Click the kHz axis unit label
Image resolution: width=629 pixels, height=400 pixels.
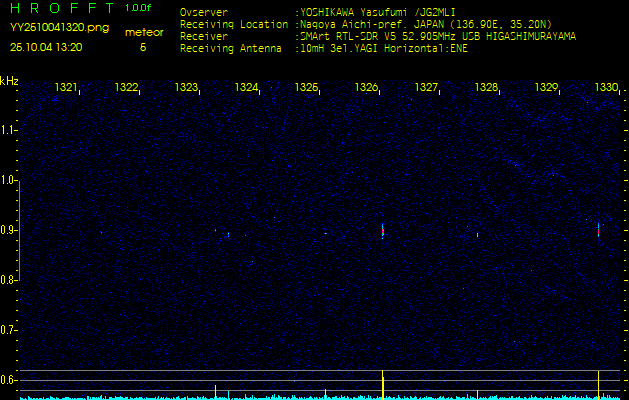pos(9,80)
